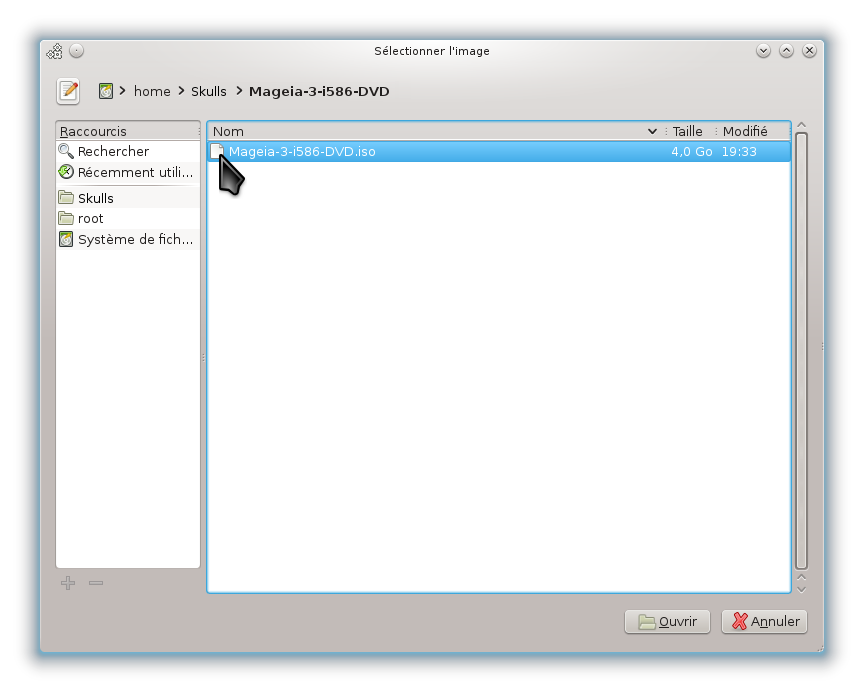Sort files by the Modifié column

pos(753,131)
